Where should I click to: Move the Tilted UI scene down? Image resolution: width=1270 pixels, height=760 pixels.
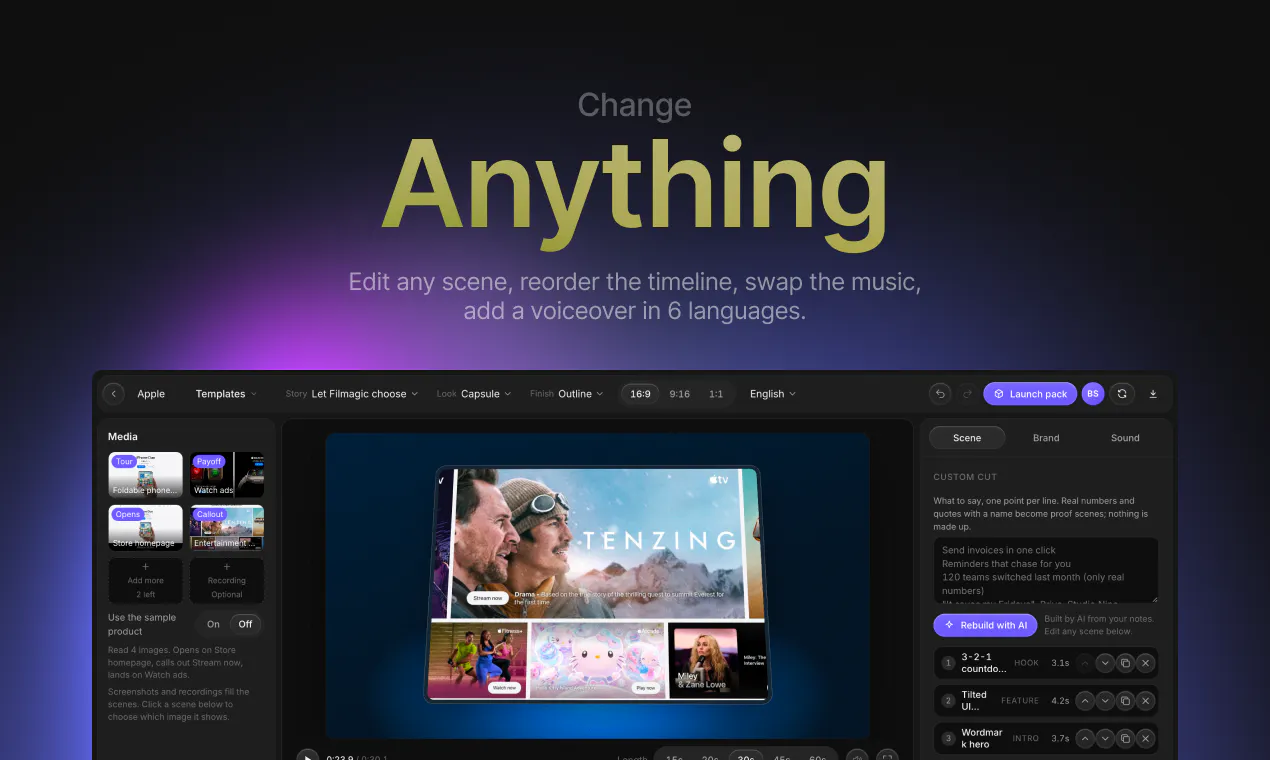pos(1105,701)
